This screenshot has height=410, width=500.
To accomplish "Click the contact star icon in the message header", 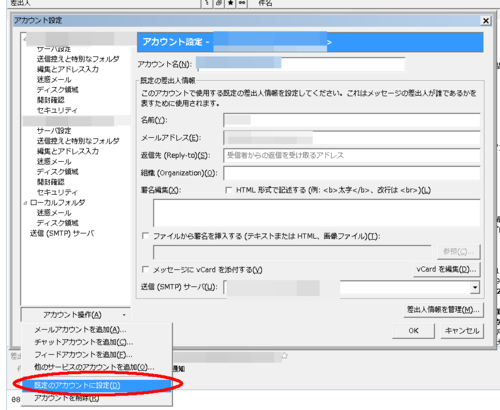I will pyautogui.click(x=284, y=356).
